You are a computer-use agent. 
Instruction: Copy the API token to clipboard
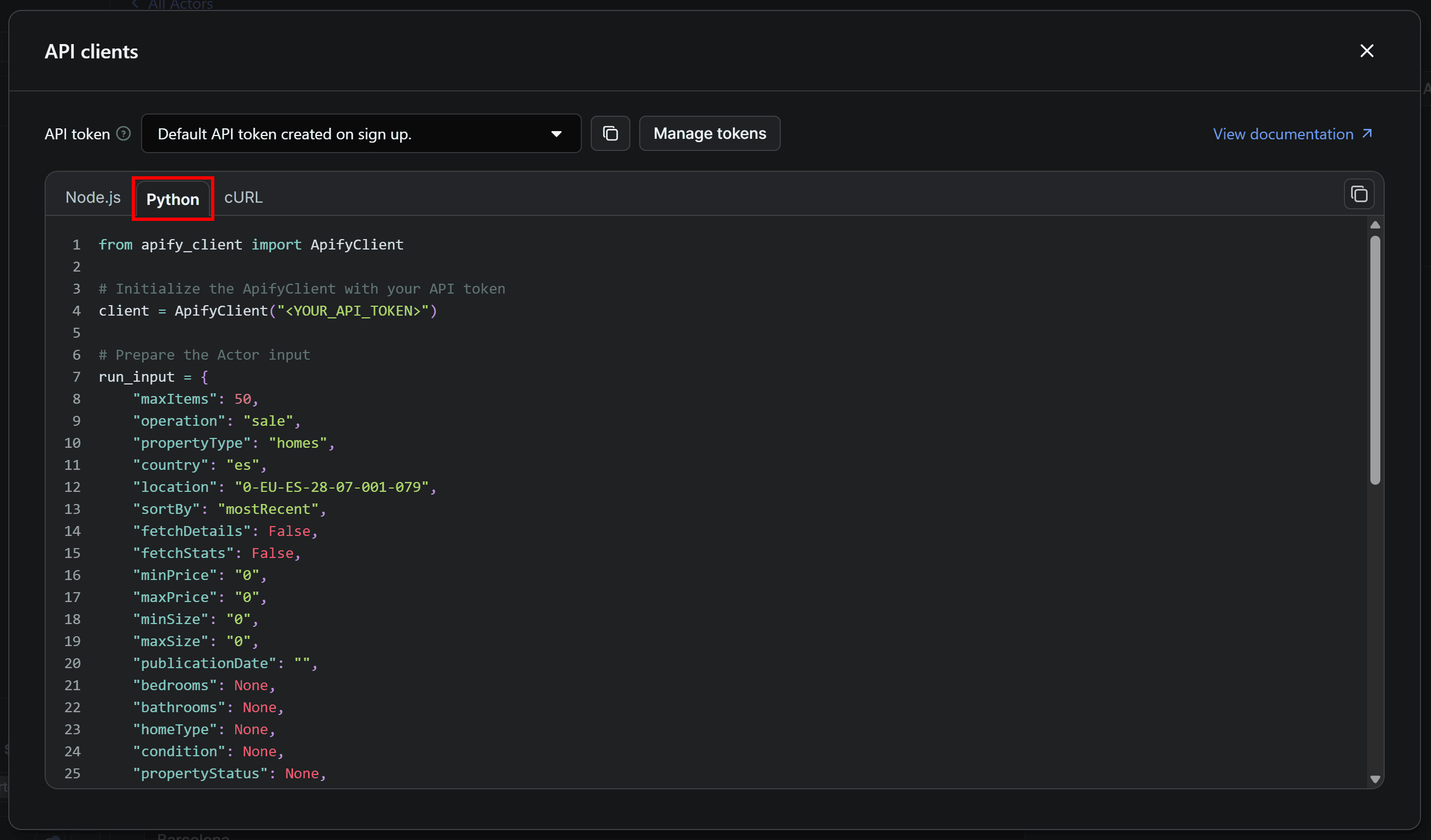(x=610, y=133)
